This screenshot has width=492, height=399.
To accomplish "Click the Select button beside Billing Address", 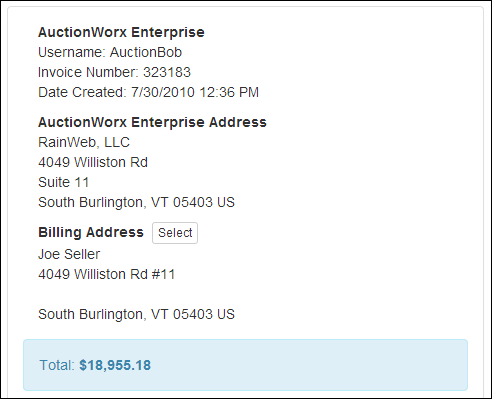I will (x=175, y=233).
